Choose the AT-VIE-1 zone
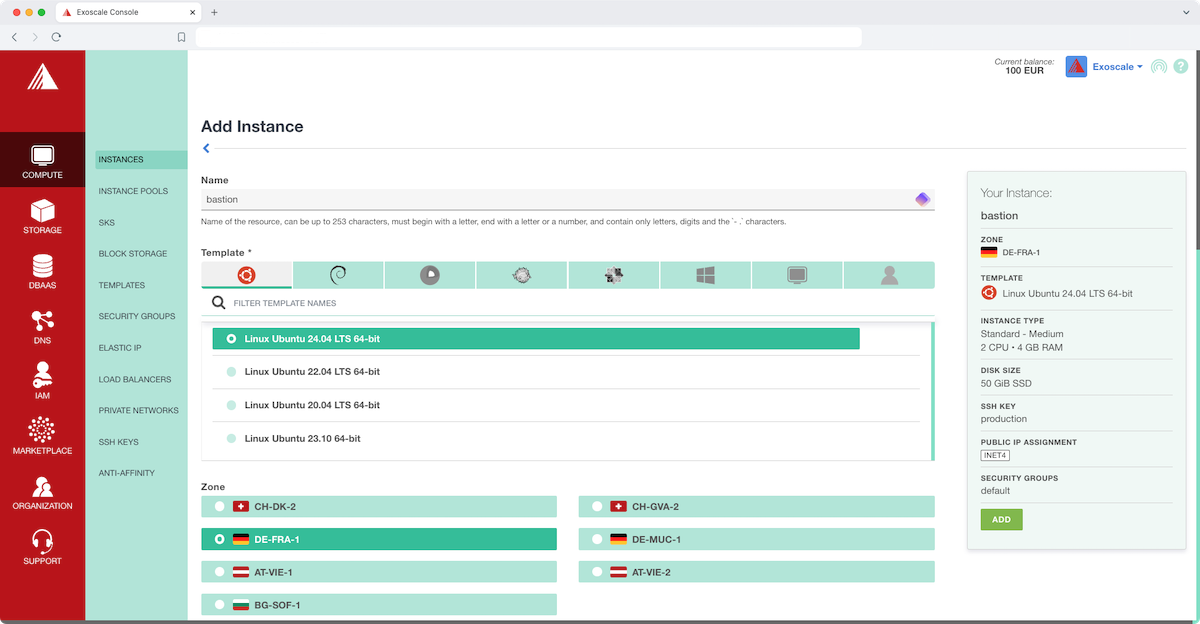The image size is (1200, 624). pyautogui.click(x=379, y=572)
